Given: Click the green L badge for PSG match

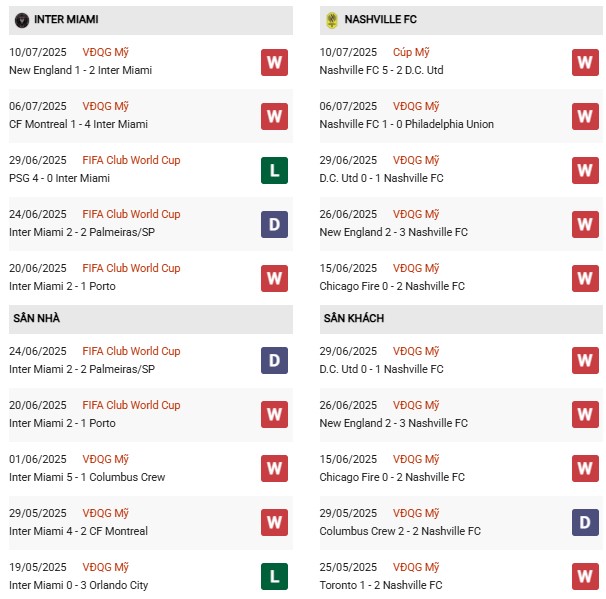Looking at the screenshot, I should coord(275,170).
